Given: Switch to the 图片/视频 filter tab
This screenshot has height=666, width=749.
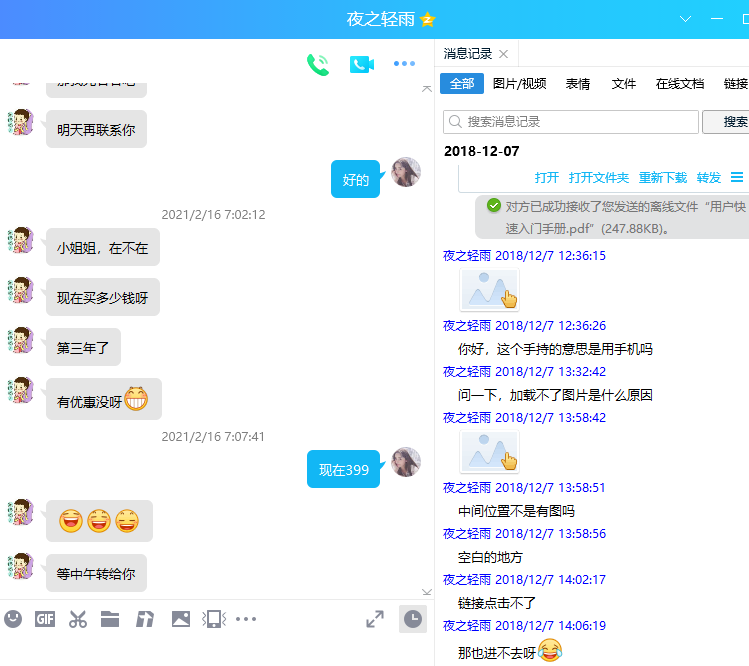Looking at the screenshot, I should [519, 84].
